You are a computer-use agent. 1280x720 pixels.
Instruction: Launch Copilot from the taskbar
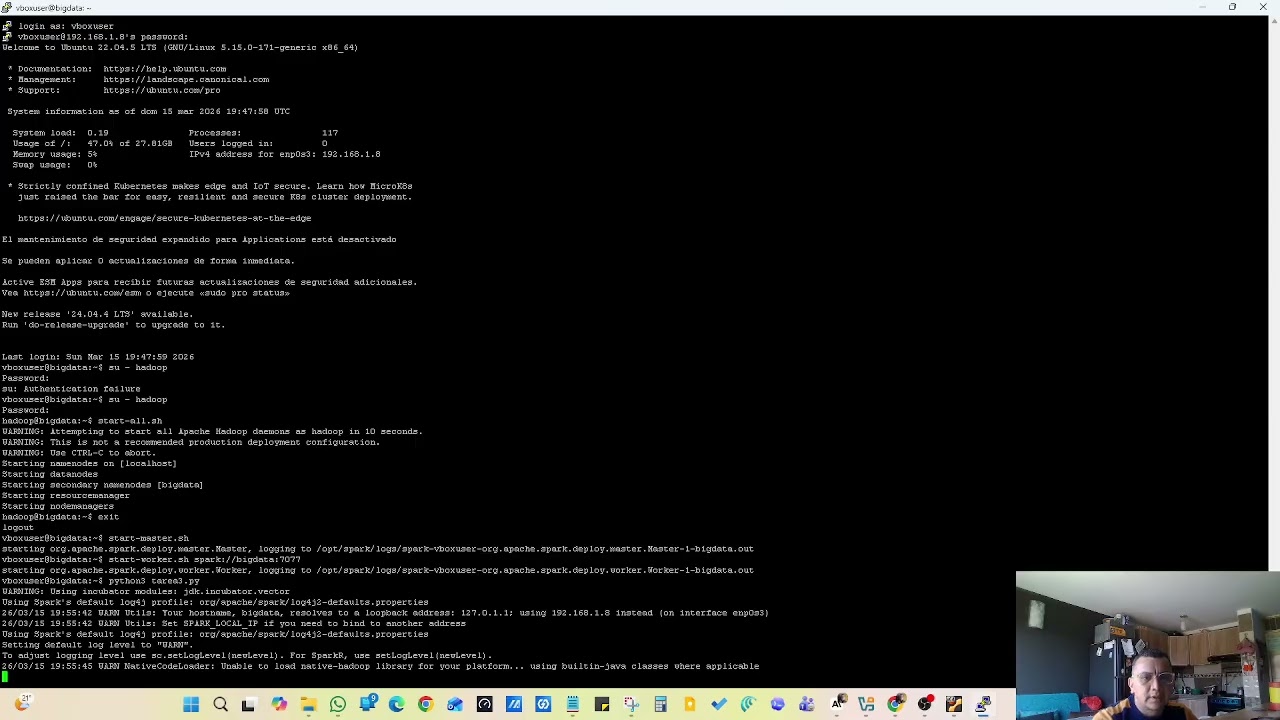pyautogui.click(x=279, y=705)
